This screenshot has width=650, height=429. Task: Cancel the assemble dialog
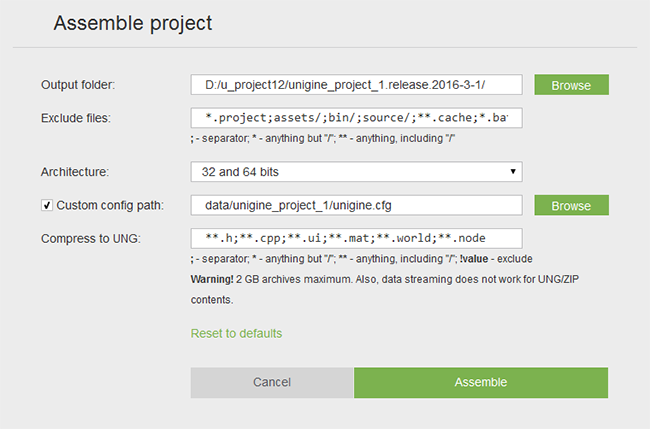pos(272,382)
